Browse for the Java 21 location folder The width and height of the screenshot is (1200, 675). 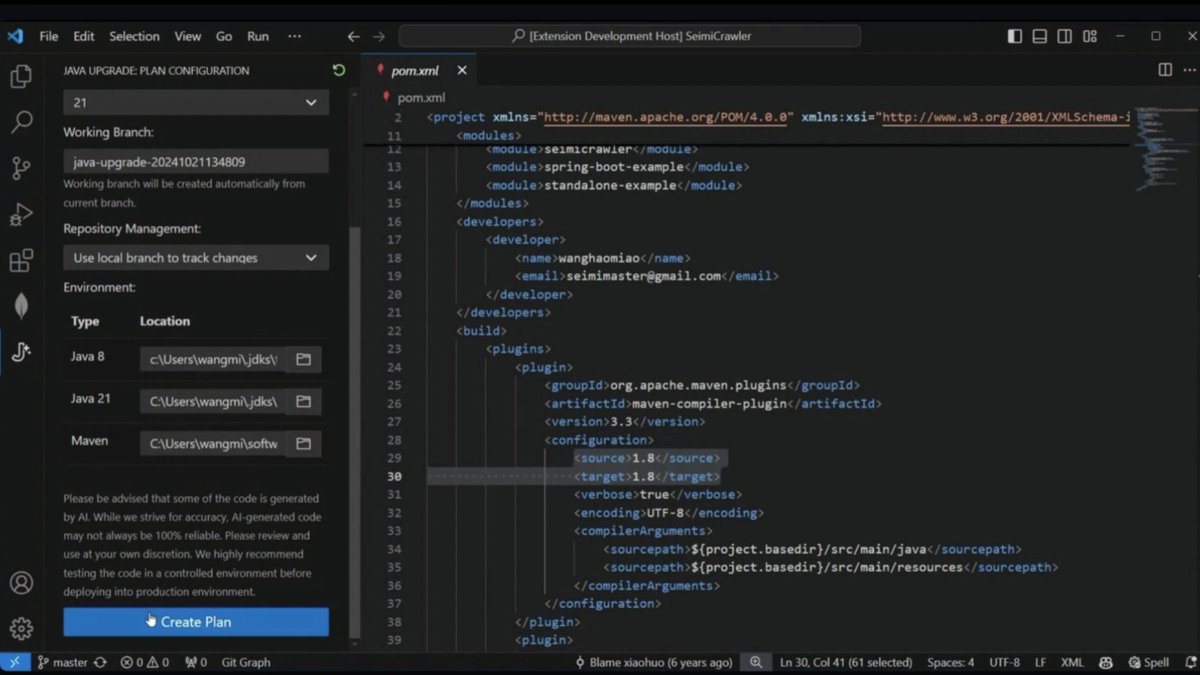pyautogui.click(x=303, y=401)
